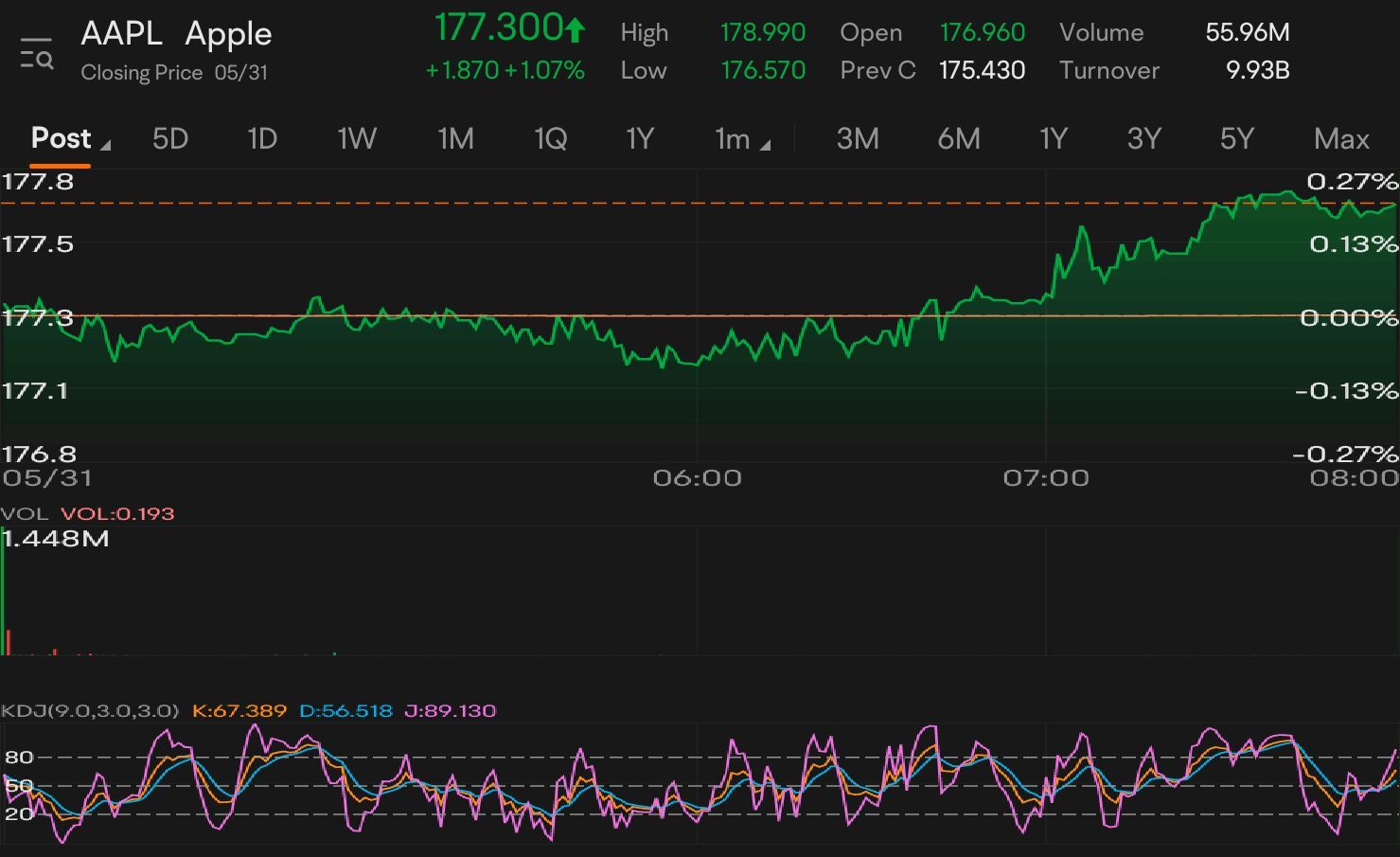The image size is (1400, 857).
Task: Click the AAPL ticker symbol
Action: pyautogui.click(x=122, y=34)
